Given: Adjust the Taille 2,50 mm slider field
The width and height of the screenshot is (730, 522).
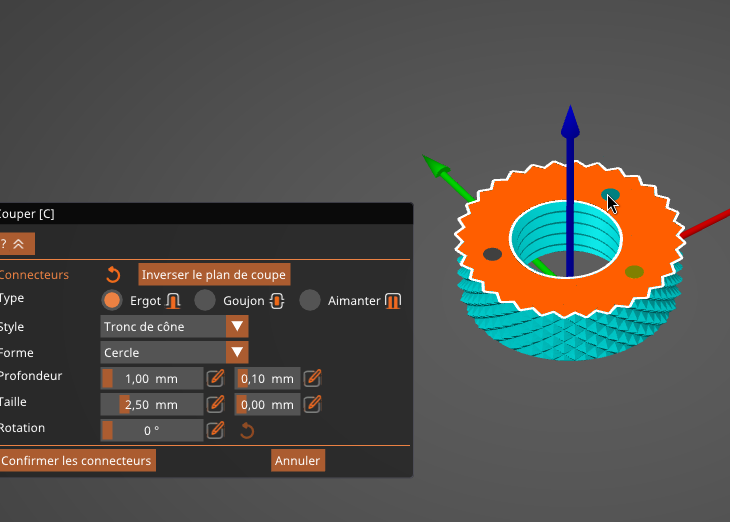Looking at the screenshot, I should click(x=152, y=405).
